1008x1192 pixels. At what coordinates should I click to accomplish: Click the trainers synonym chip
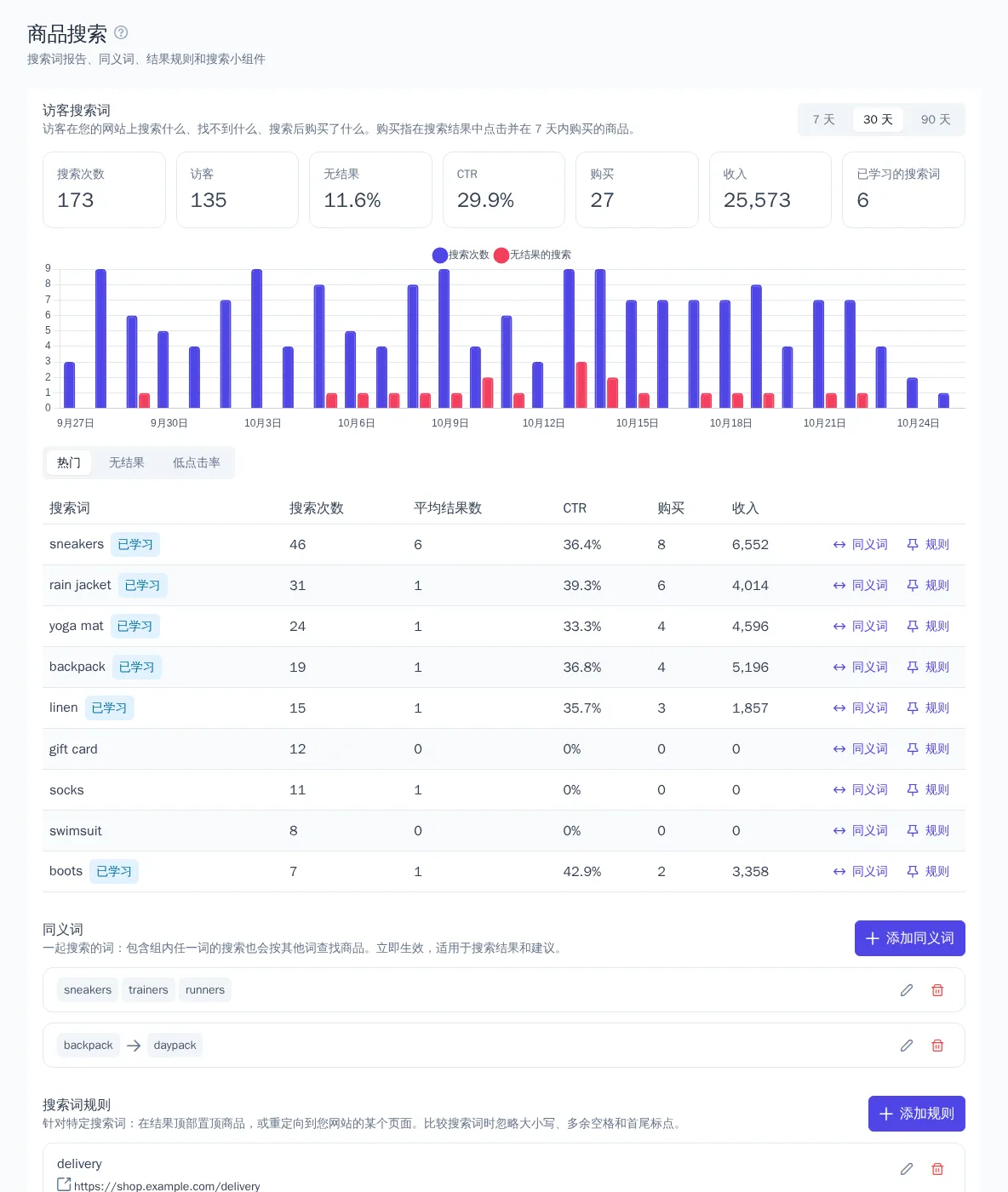[148, 990]
